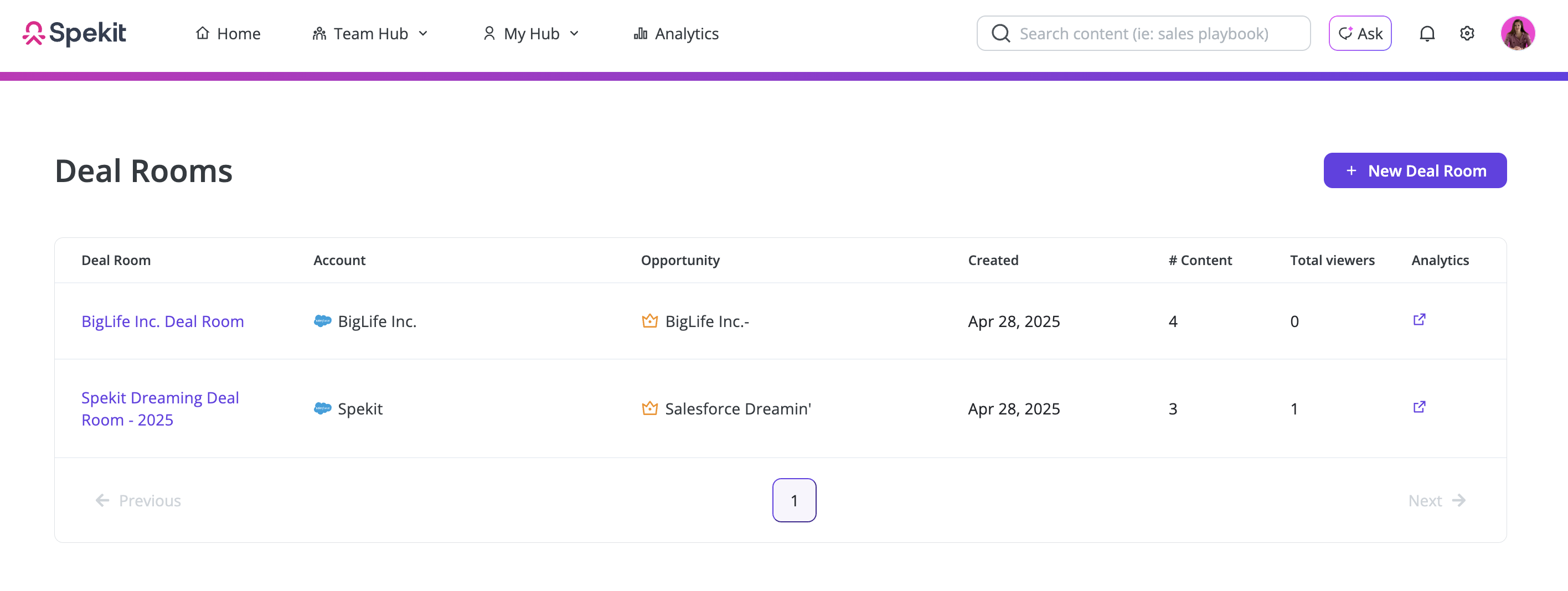
Task: Focus the Search content field
Action: [x=1143, y=33]
